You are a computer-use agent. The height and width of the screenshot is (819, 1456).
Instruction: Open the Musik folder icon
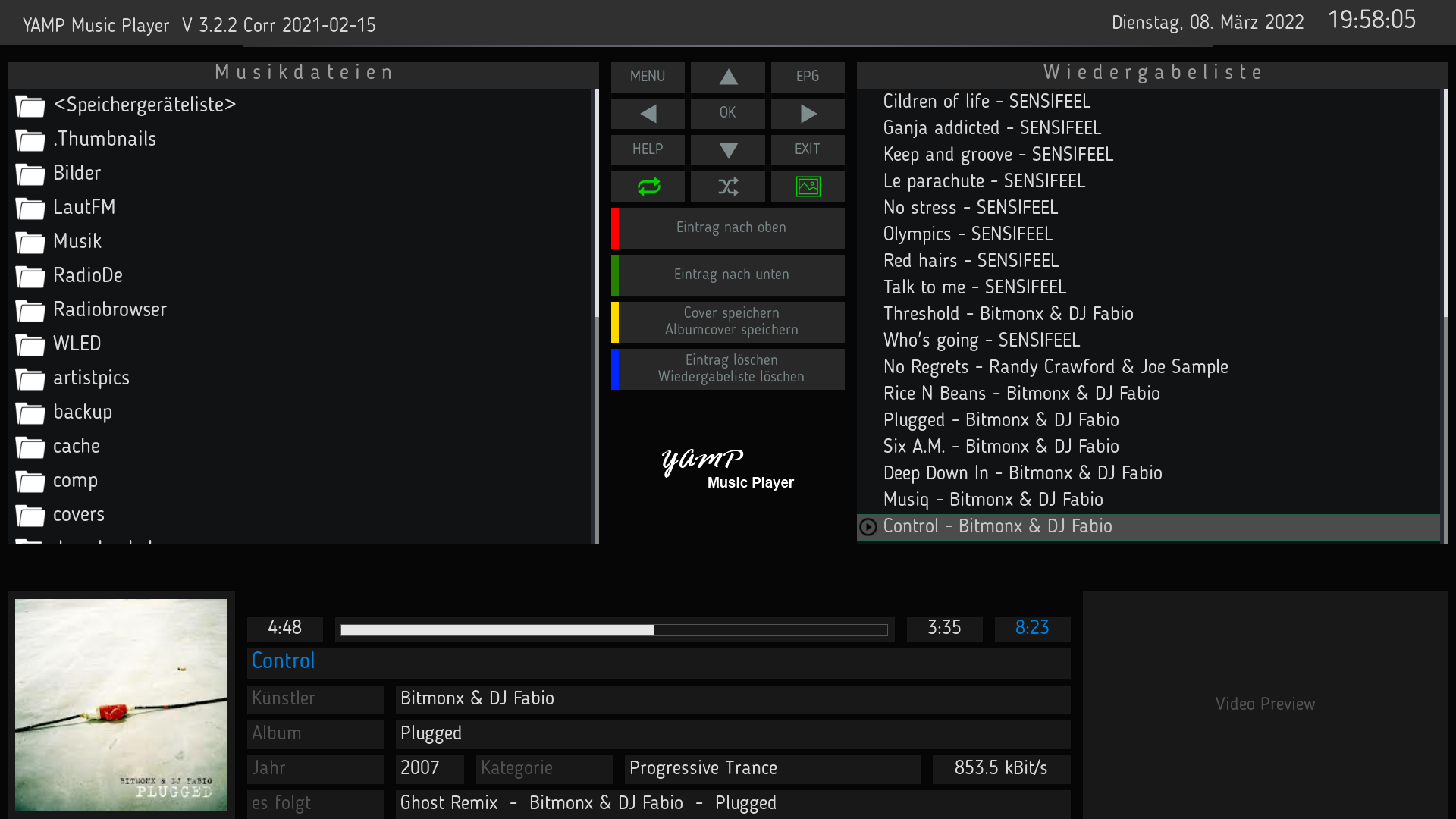(30, 243)
